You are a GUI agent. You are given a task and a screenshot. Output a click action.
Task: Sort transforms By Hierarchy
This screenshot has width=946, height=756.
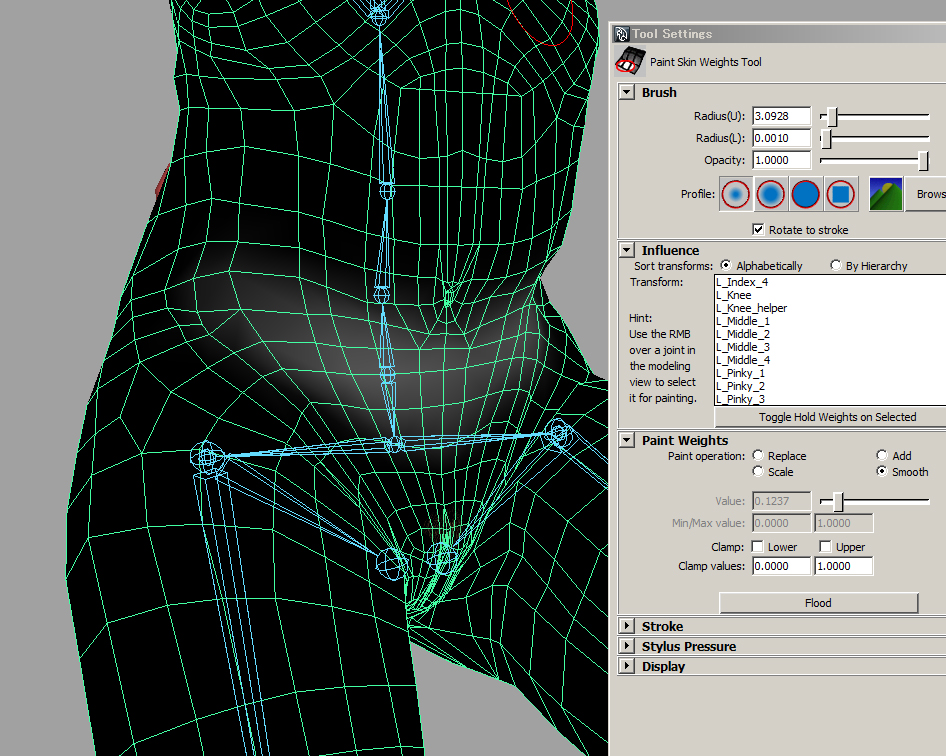837,266
